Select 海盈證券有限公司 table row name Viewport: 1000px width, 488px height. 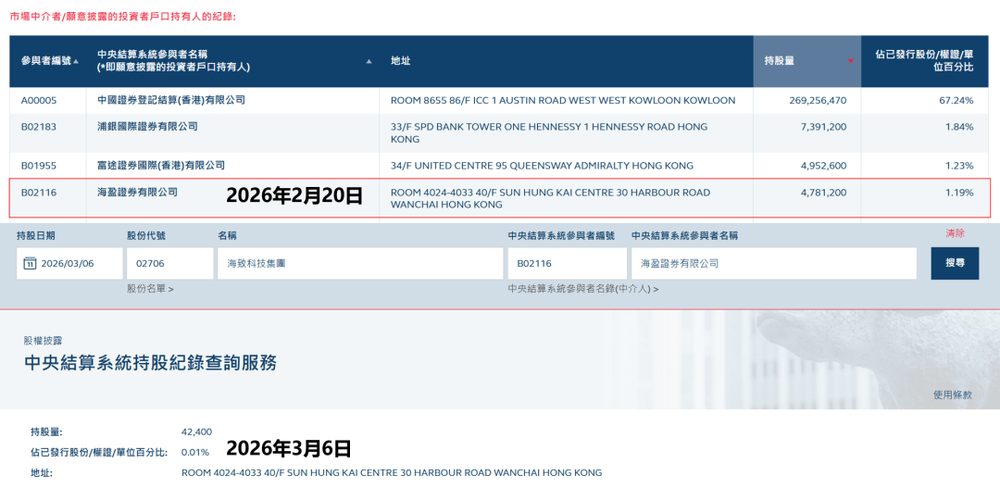coord(138,192)
